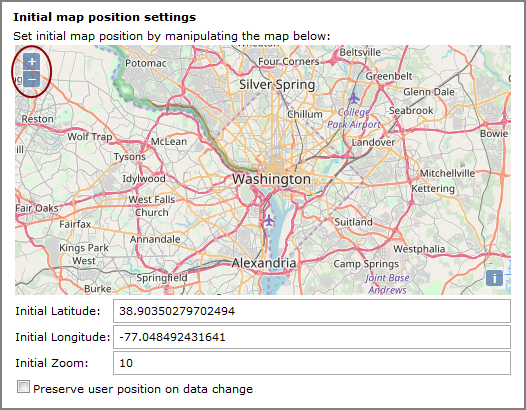Focus the Initial Latitude field
526x410 pixels.
point(312,311)
